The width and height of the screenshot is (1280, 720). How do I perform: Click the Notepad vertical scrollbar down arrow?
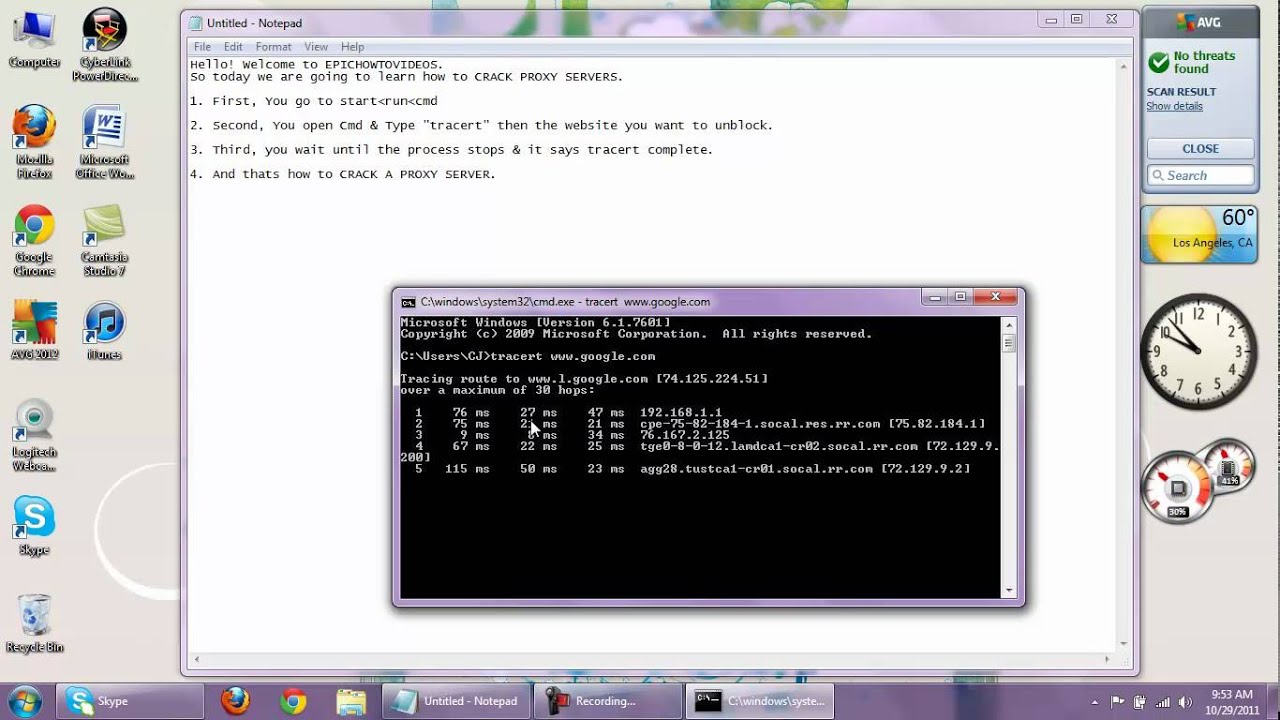pos(1124,644)
